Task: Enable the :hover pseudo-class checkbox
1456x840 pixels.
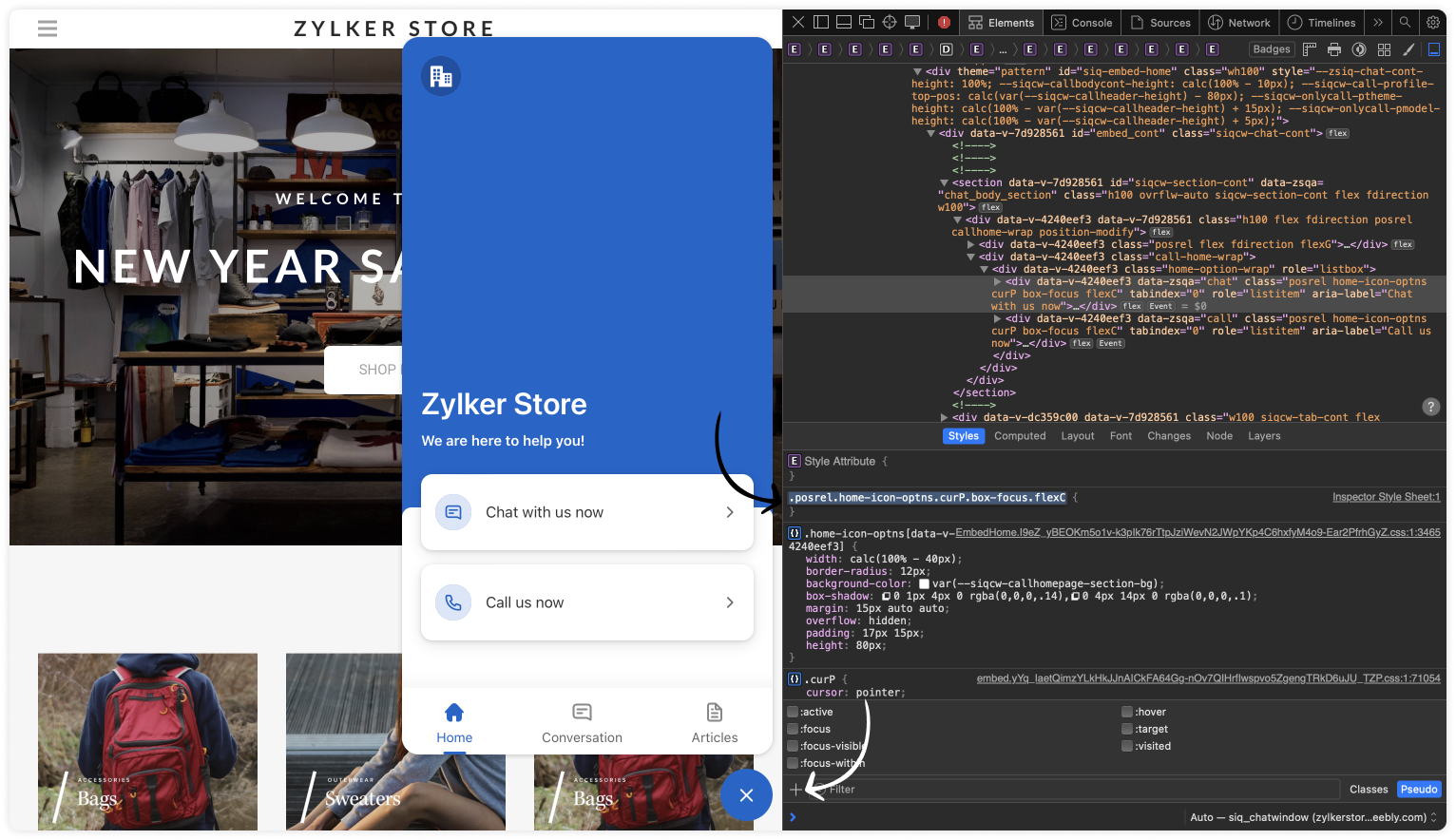Action: [x=1127, y=713]
